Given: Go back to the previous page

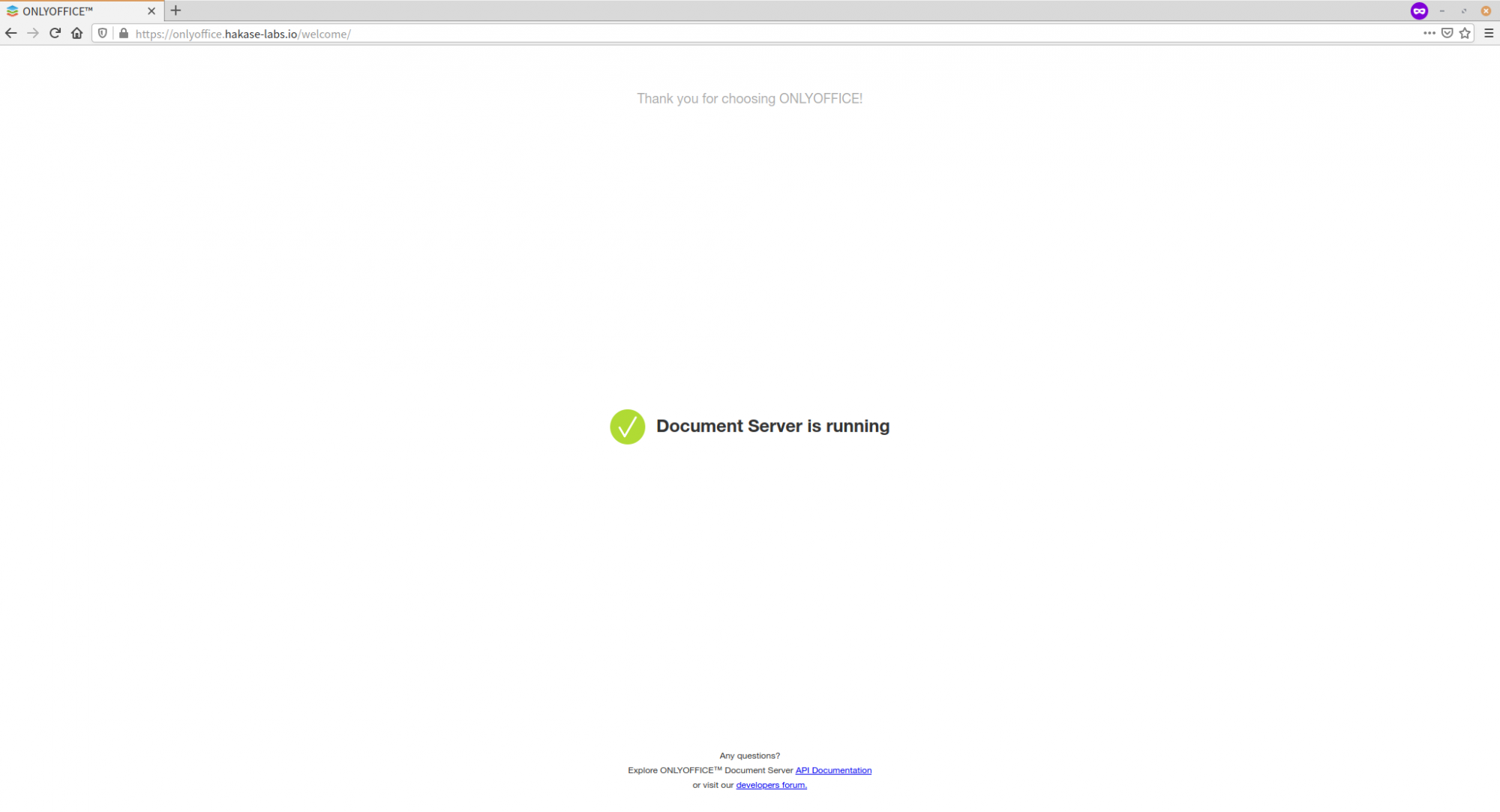Looking at the screenshot, I should tap(10, 33).
